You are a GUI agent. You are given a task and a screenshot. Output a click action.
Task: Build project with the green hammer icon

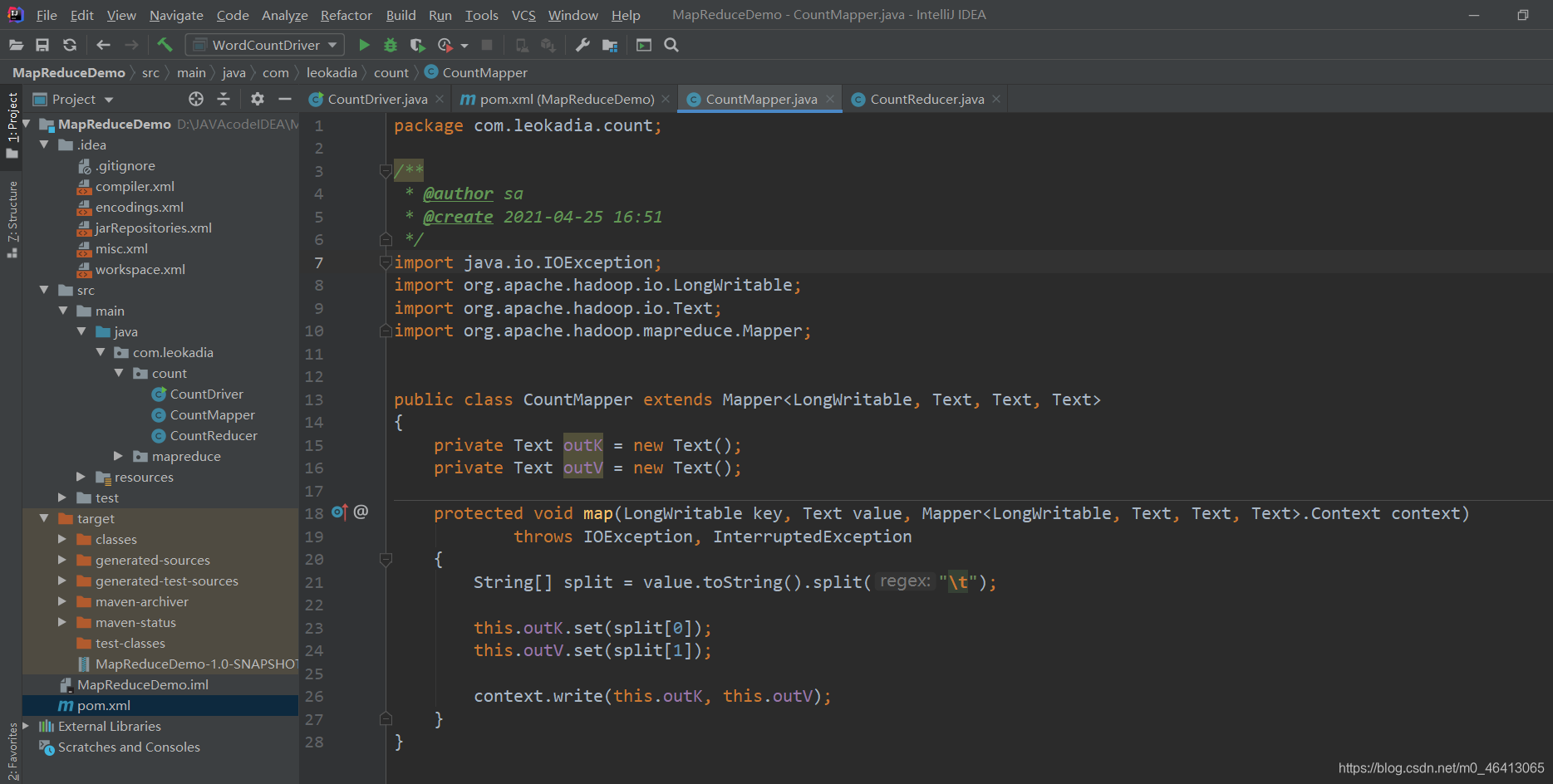pyautogui.click(x=165, y=45)
